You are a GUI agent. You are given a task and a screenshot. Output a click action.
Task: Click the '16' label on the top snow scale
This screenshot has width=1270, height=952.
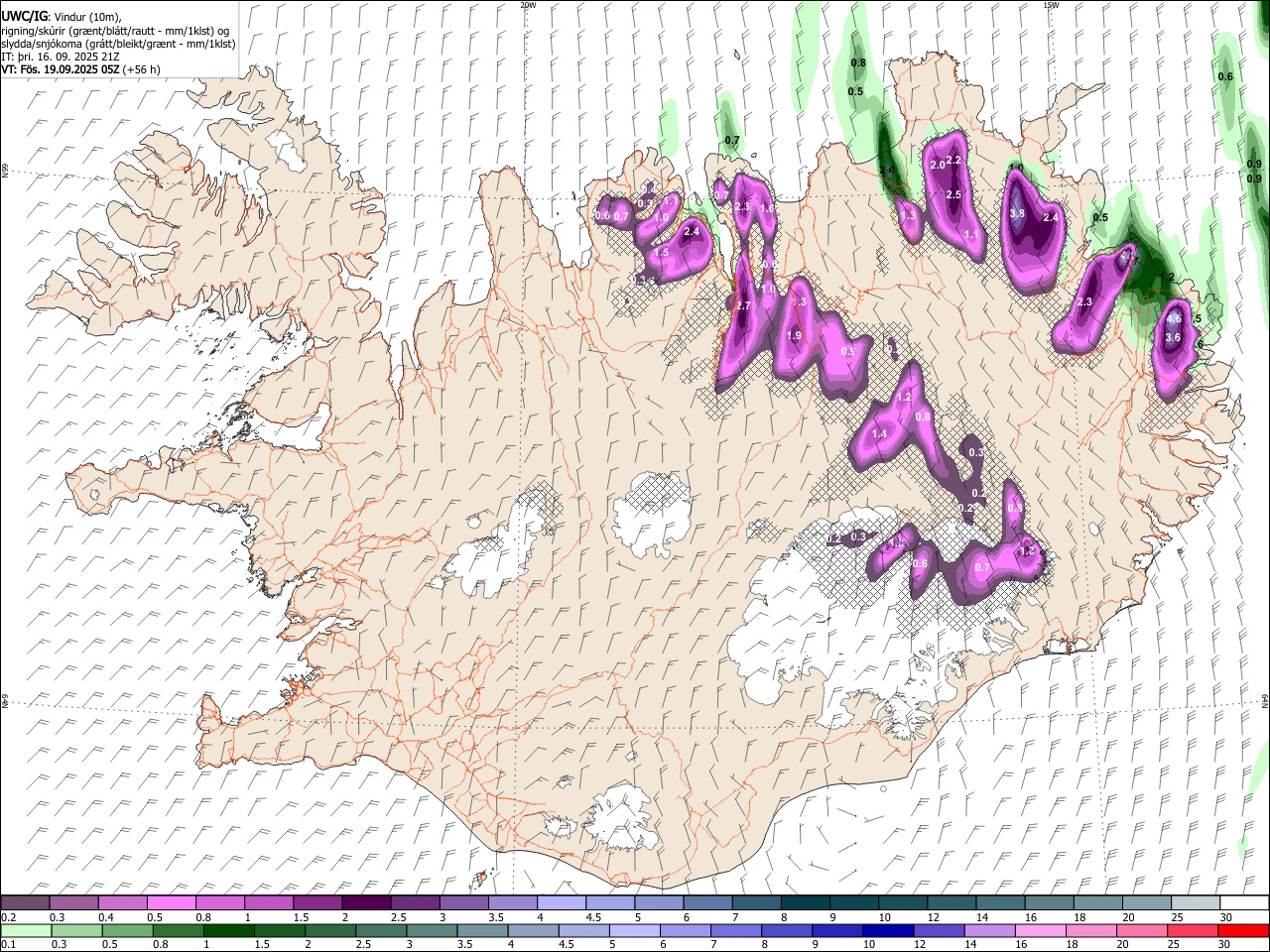[1031, 917]
